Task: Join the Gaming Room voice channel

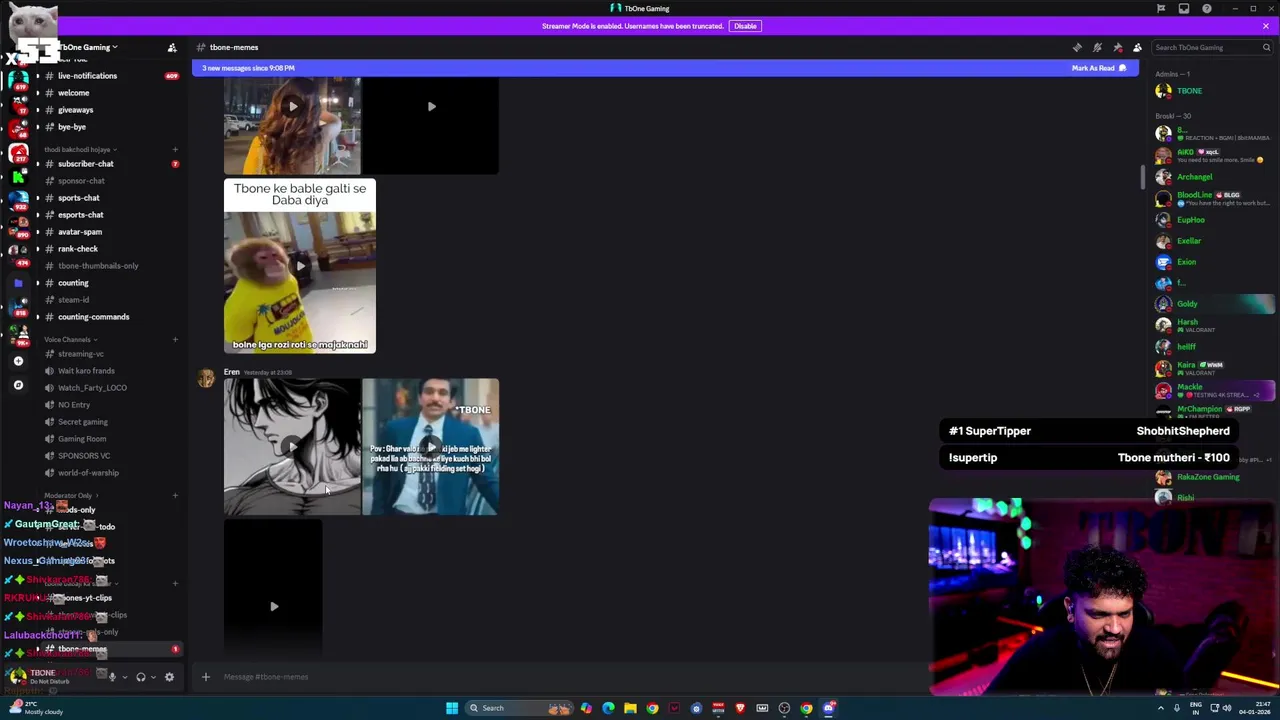Action: pyautogui.click(x=110, y=439)
